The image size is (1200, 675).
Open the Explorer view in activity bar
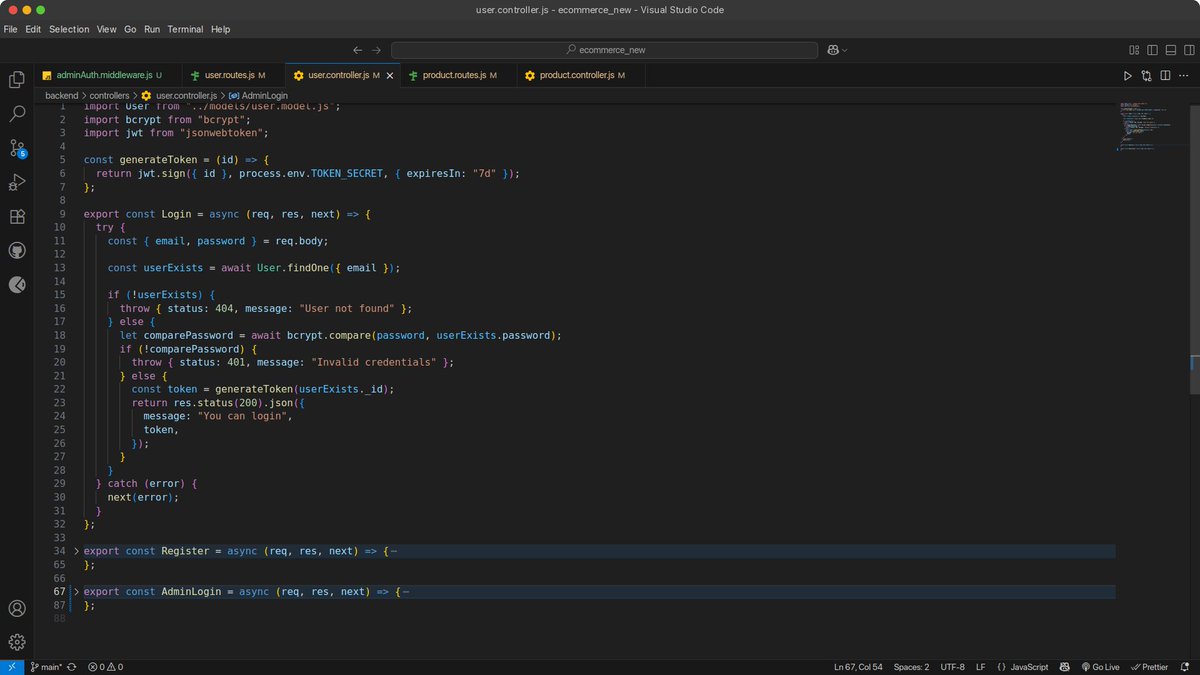[x=17, y=80]
